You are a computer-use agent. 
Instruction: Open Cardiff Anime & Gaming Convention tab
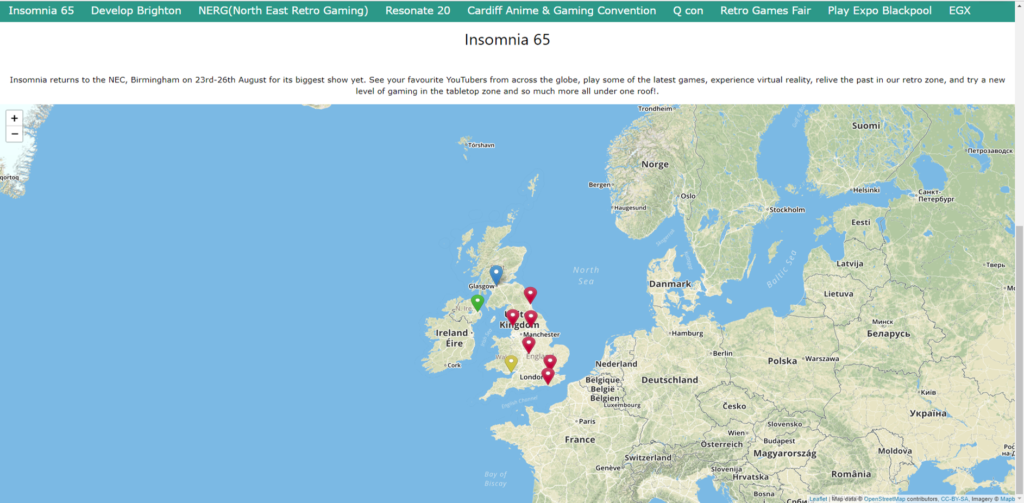[x=562, y=11]
